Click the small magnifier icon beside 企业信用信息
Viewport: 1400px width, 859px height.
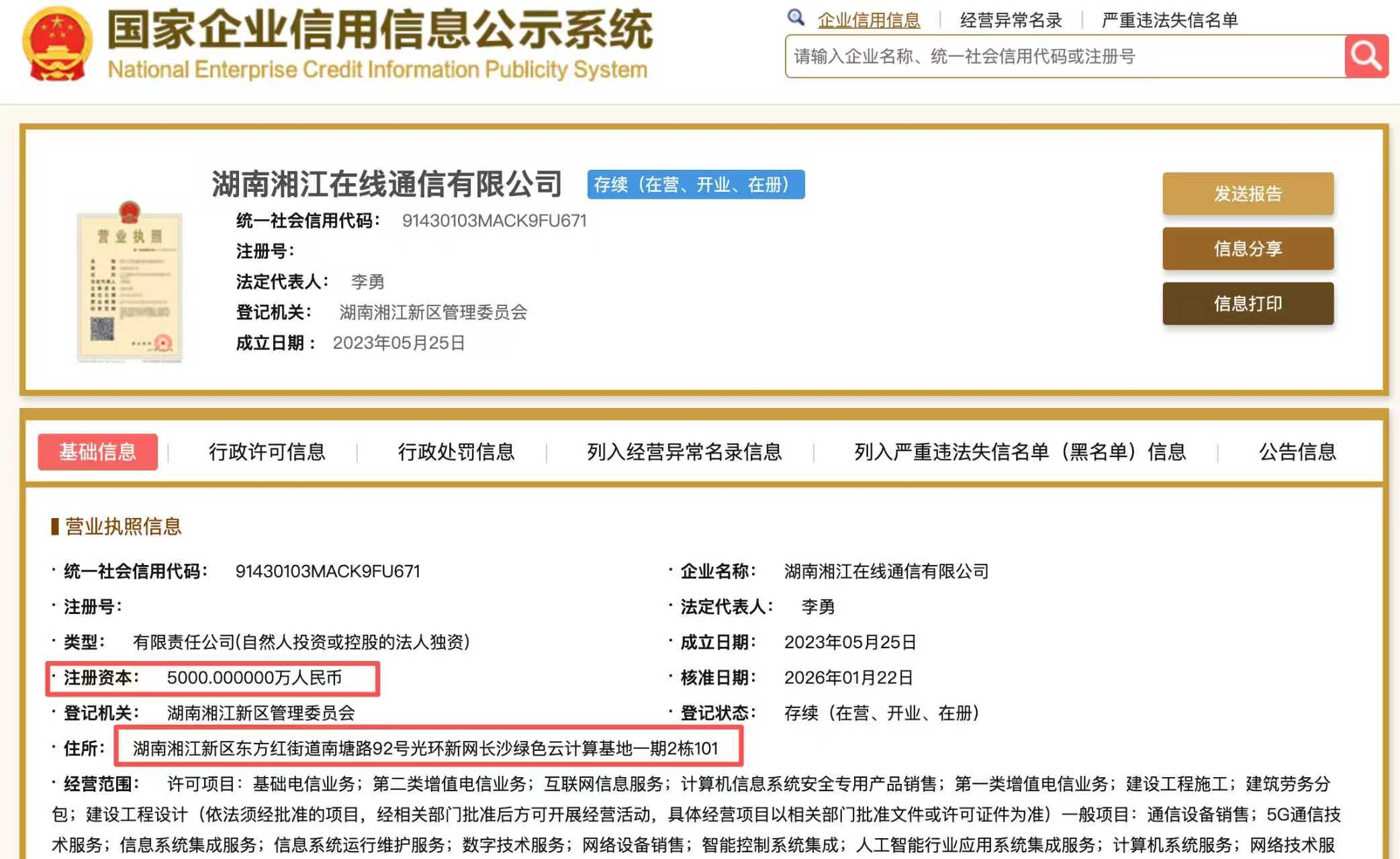click(795, 17)
